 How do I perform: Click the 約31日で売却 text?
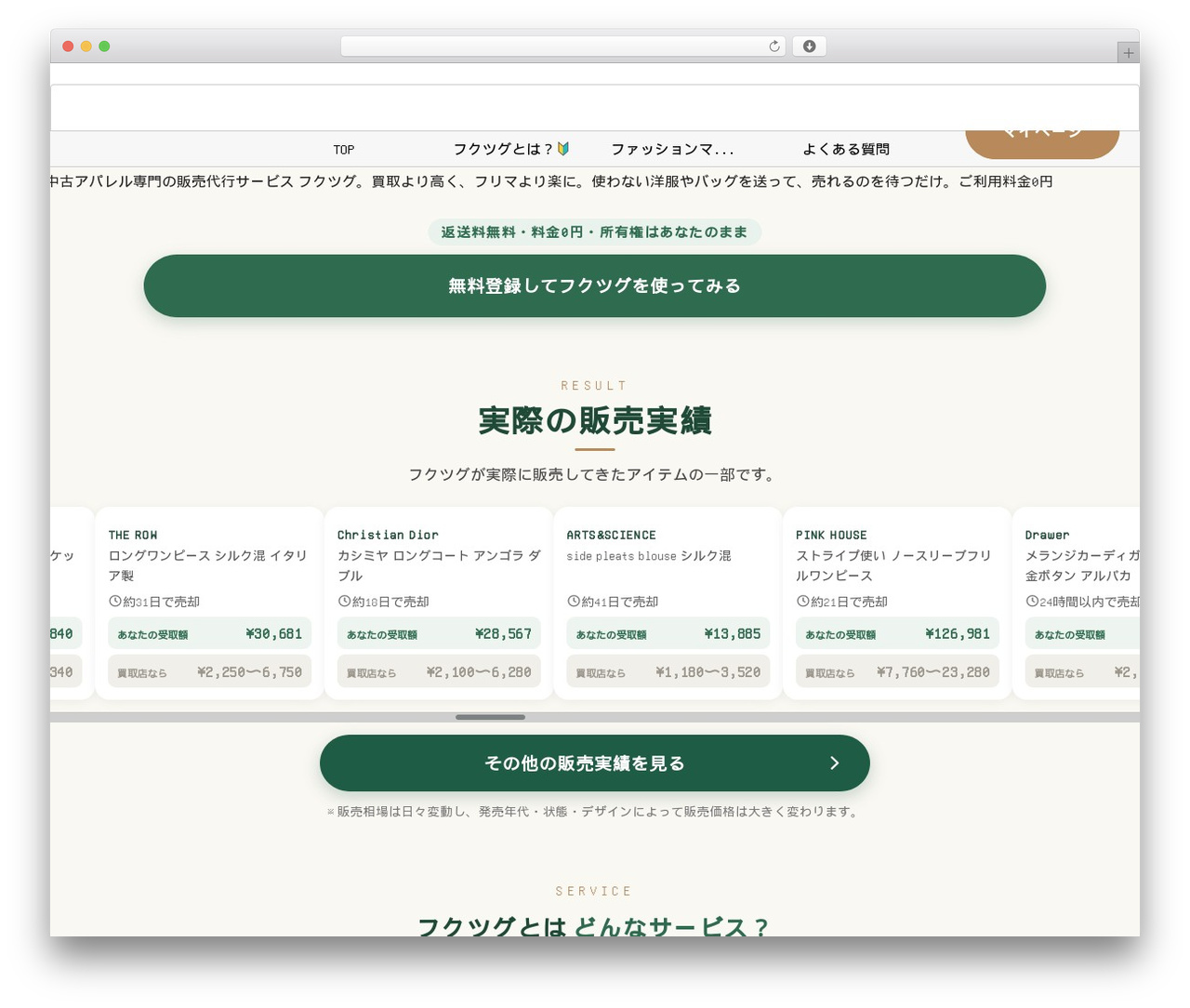162,602
